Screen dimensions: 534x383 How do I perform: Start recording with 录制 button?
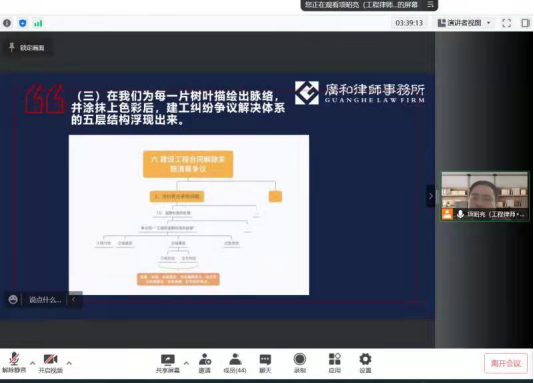point(300,363)
